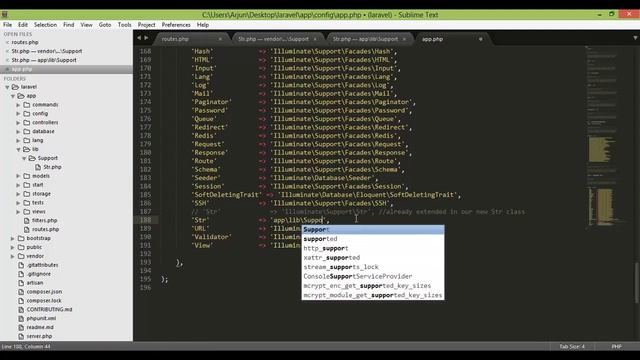Go to previous tab with left arrow
The height and width of the screenshot is (360, 640).
tap(139, 38)
